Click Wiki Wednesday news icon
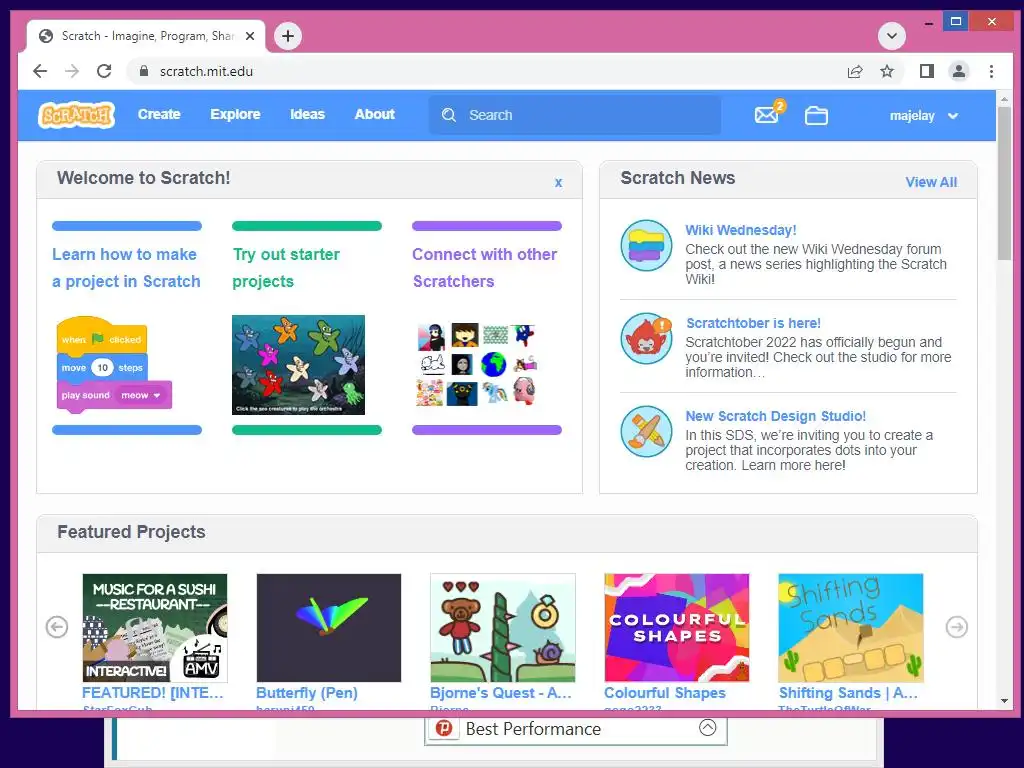Viewport: 1024px width, 768px height. click(646, 246)
